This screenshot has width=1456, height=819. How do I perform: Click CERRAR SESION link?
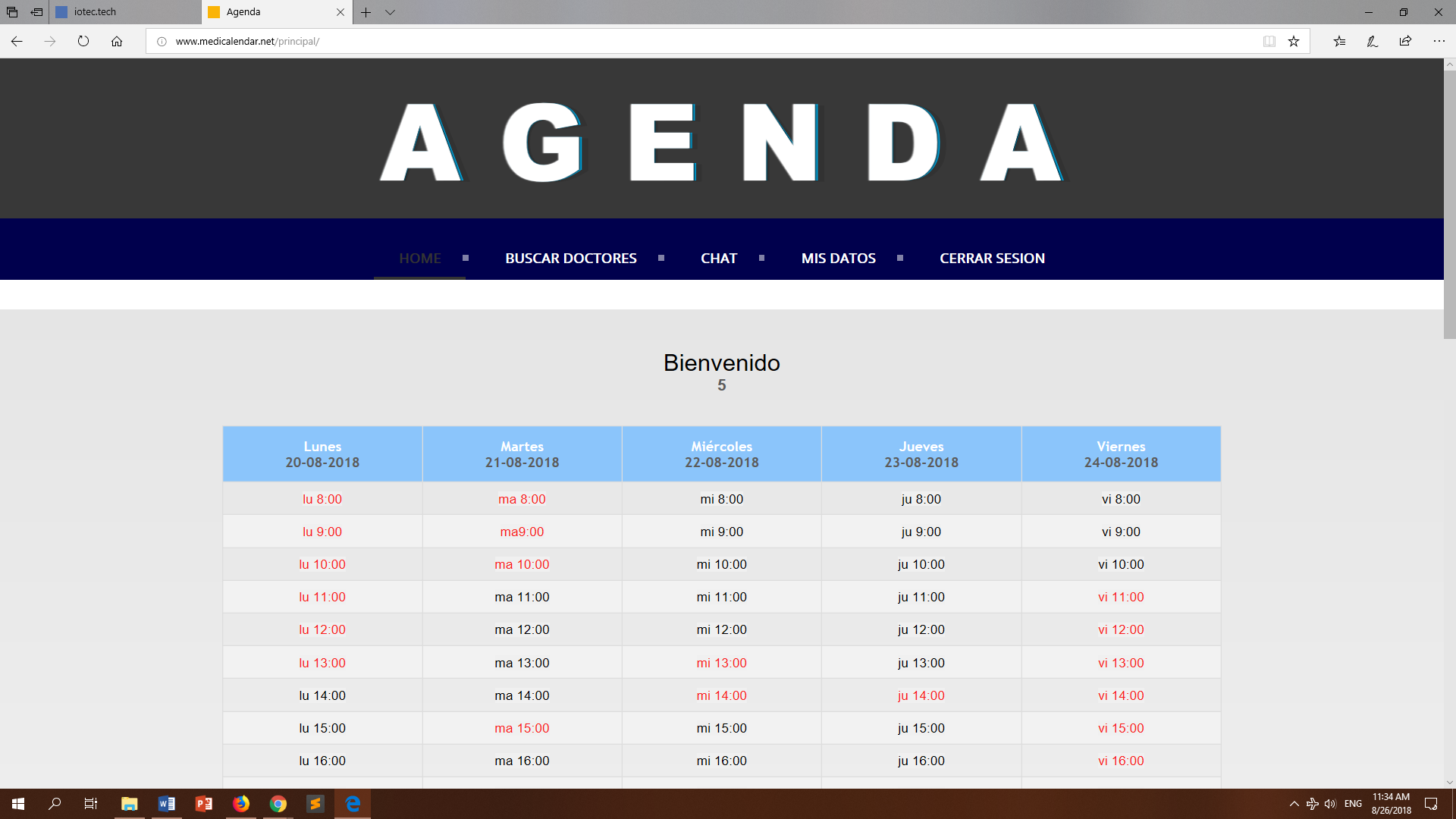992,259
